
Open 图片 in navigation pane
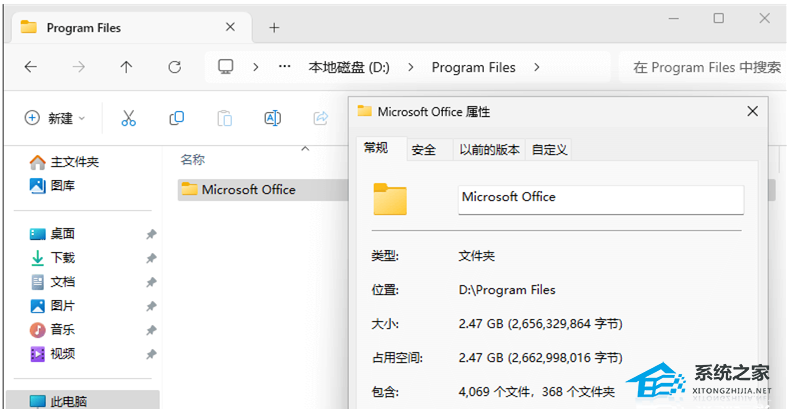pyautogui.click(x=52, y=306)
